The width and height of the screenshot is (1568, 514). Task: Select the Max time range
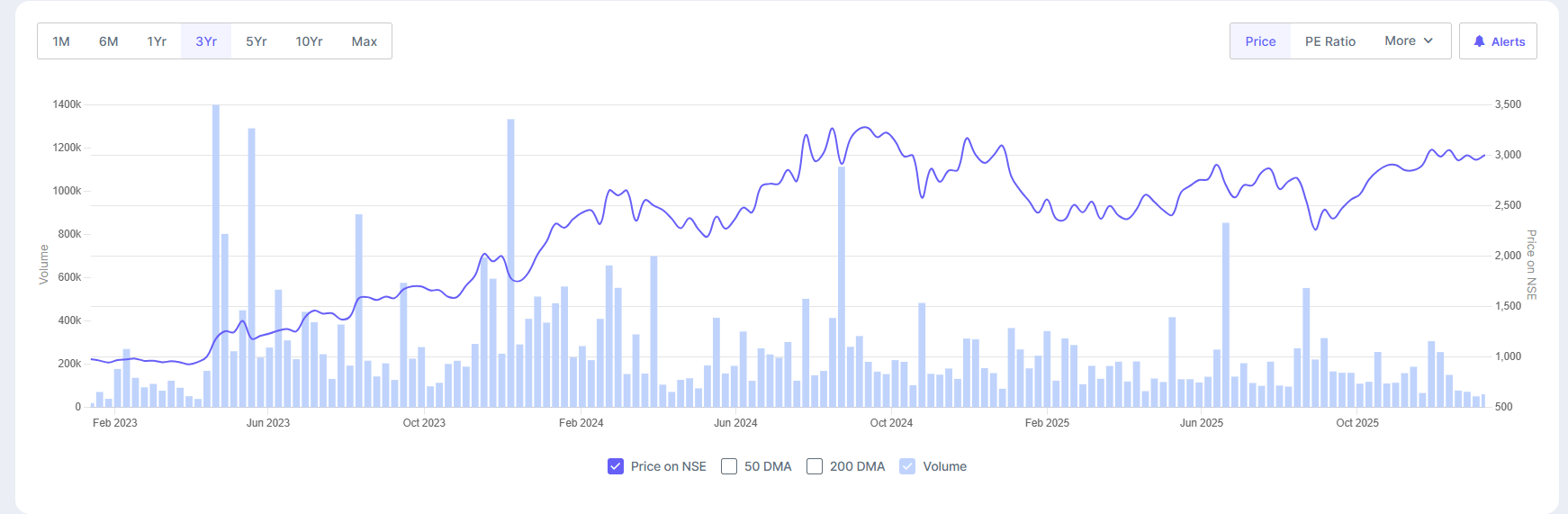point(365,41)
